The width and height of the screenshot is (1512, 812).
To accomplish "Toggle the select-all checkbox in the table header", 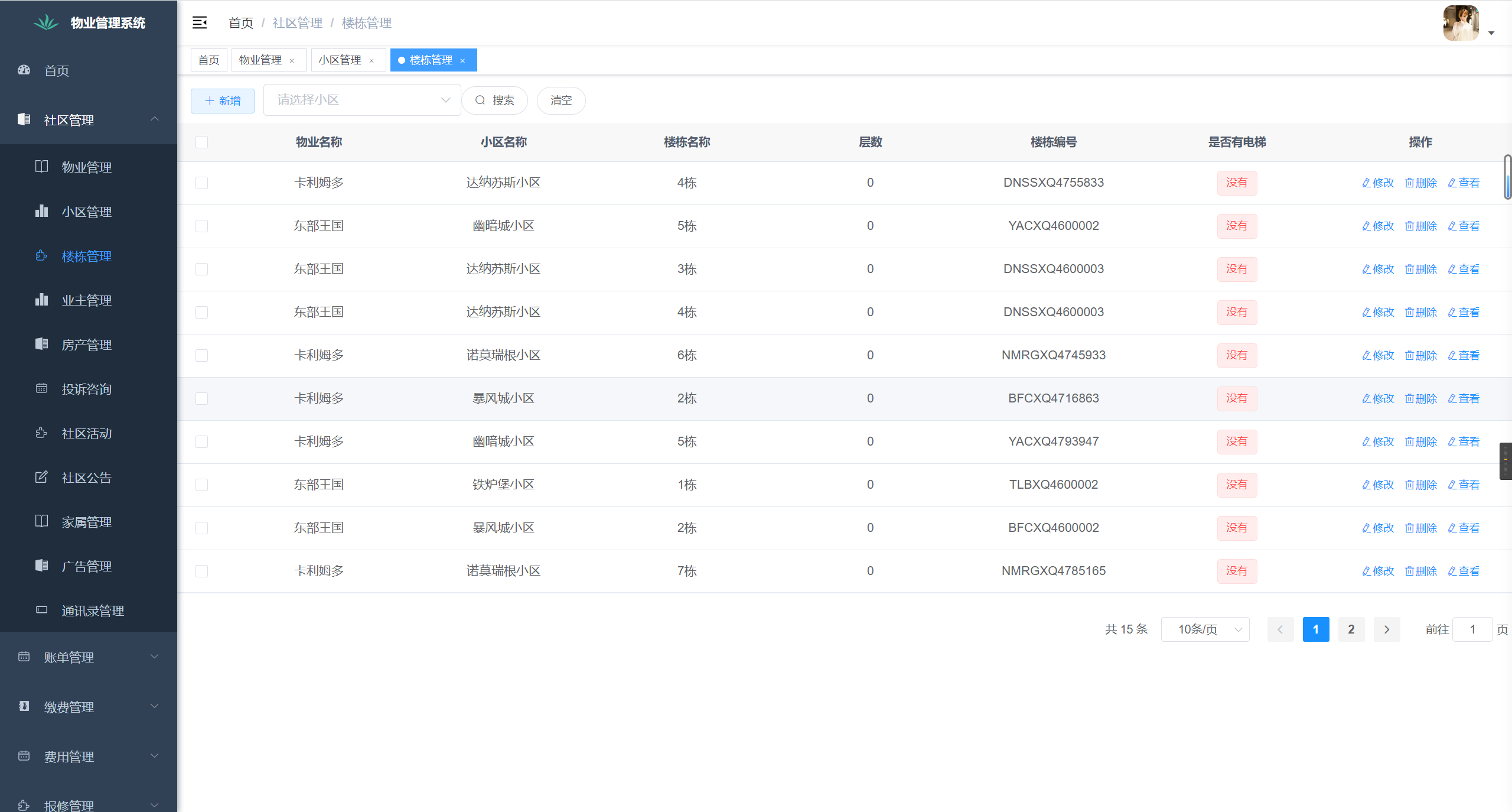I will click(201, 142).
